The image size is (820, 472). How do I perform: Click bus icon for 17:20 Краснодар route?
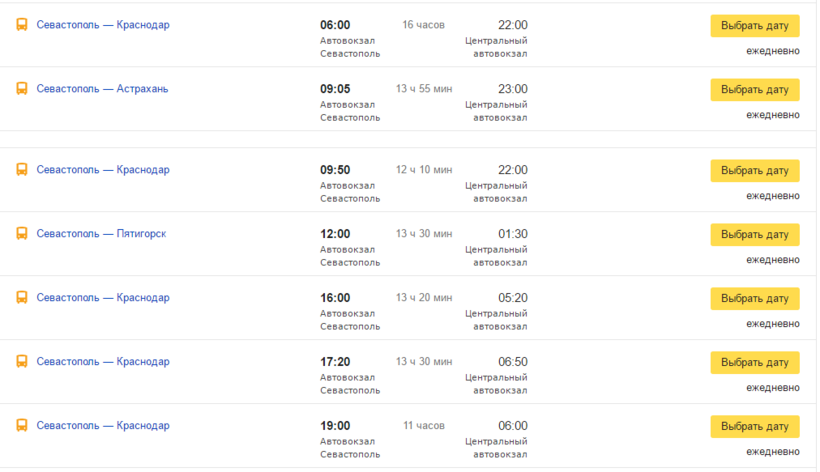tap(21, 361)
